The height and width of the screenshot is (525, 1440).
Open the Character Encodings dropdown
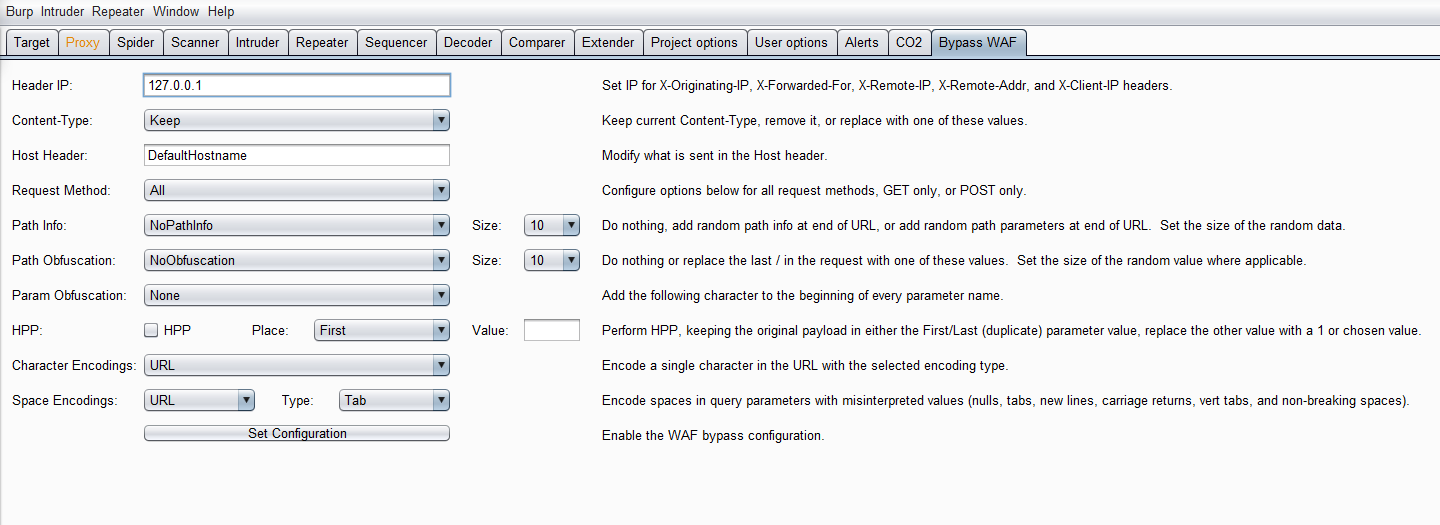(x=297, y=365)
